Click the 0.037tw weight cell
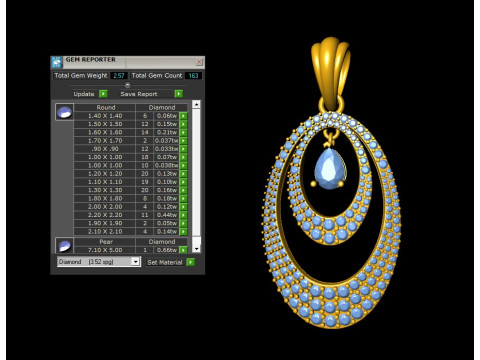 (x=167, y=141)
